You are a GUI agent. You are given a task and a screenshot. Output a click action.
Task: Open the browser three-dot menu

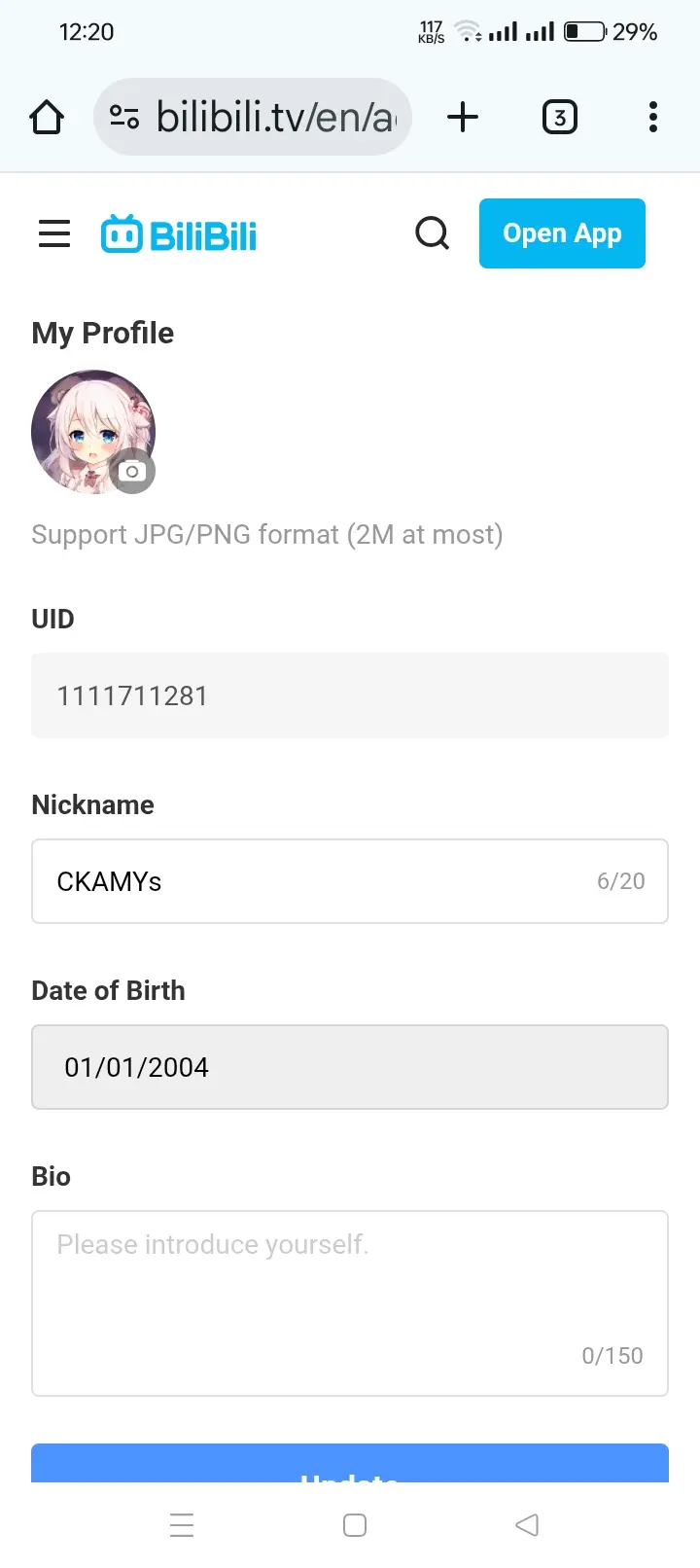pyautogui.click(x=652, y=117)
